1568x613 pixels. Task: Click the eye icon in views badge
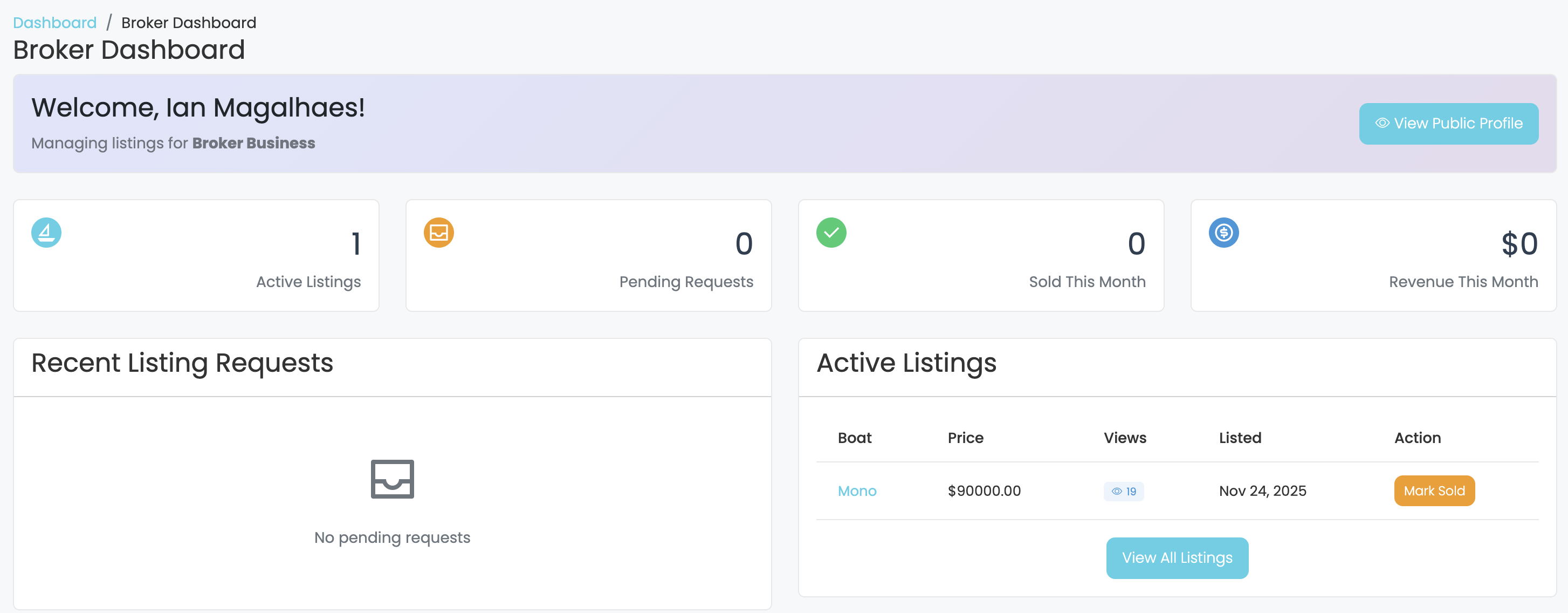pos(1116,491)
